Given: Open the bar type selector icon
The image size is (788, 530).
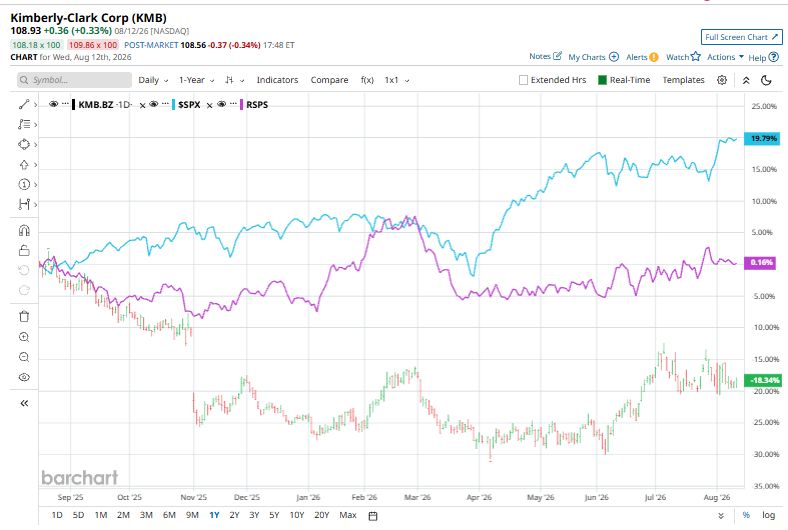Looking at the screenshot, I should (230, 80).
